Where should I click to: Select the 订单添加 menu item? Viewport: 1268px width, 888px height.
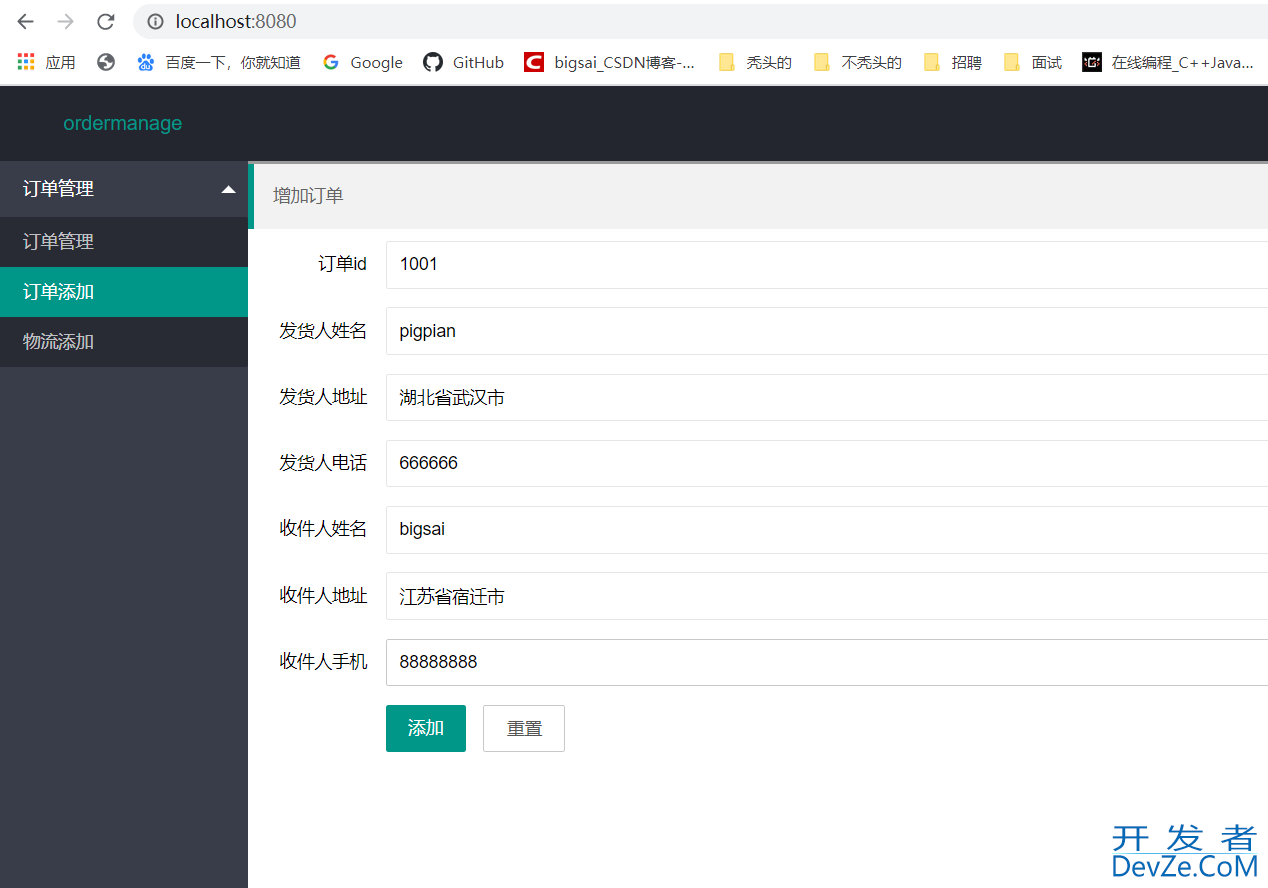(x=124, y=292)
